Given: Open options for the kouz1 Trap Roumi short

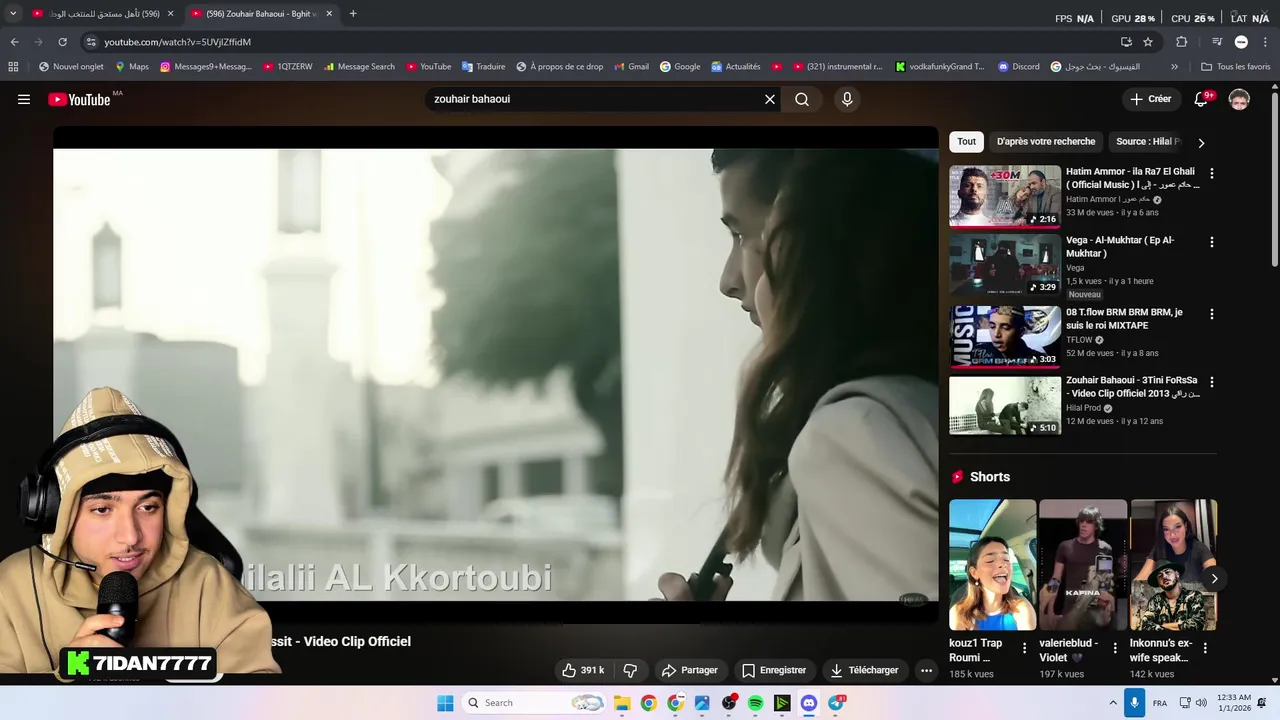Looking at the screenshot, I should (1024, 648).
